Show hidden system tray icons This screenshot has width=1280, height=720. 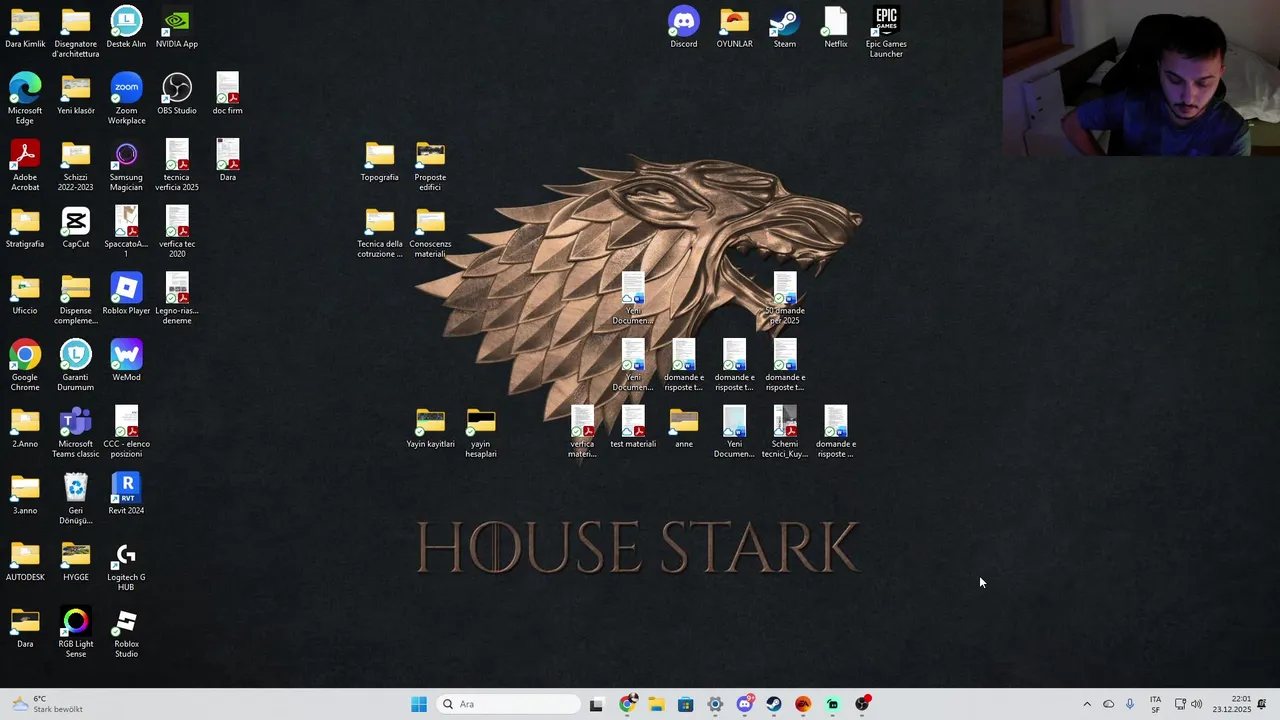pyautogui.click(x=1087, y=704)
